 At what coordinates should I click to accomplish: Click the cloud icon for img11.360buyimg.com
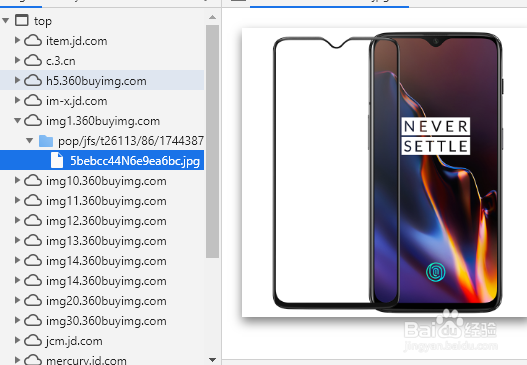coord(33,201)
